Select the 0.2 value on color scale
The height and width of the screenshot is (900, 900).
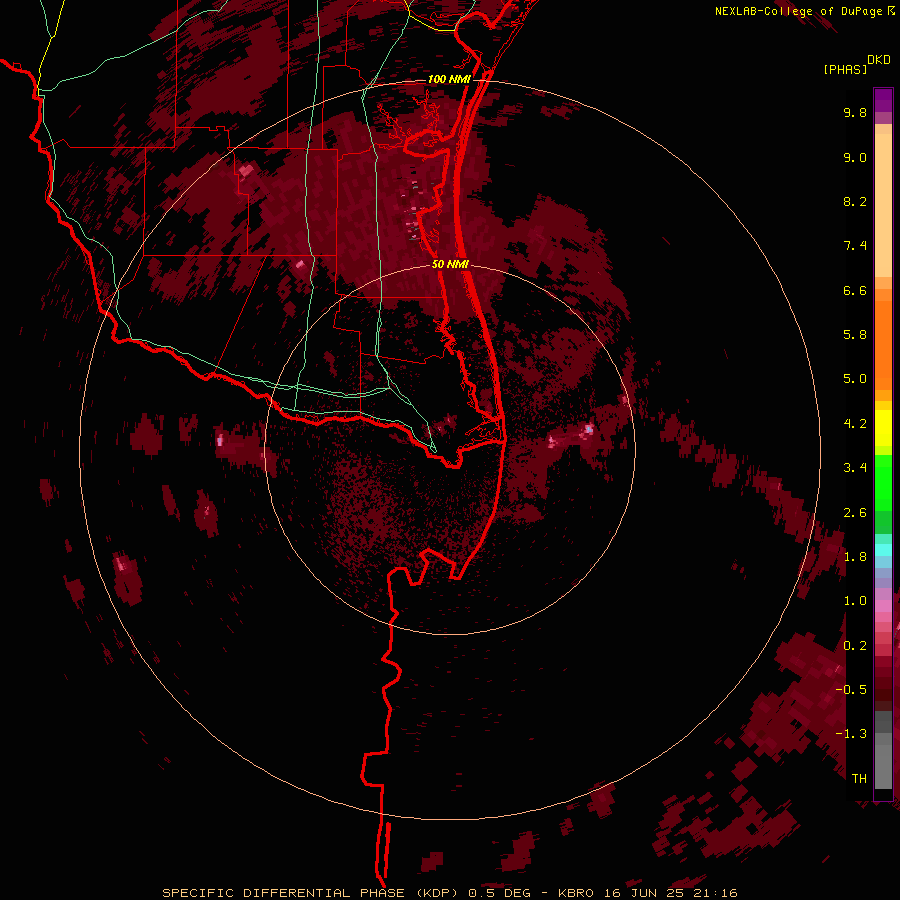855,645
